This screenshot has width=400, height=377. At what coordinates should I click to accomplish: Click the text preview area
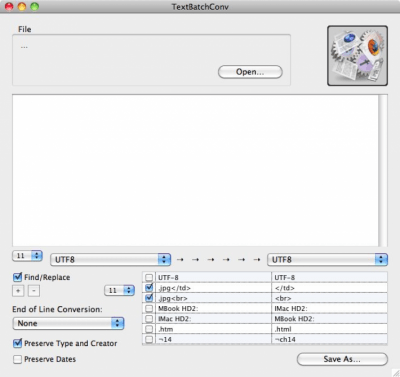click(x=195, y=170)
